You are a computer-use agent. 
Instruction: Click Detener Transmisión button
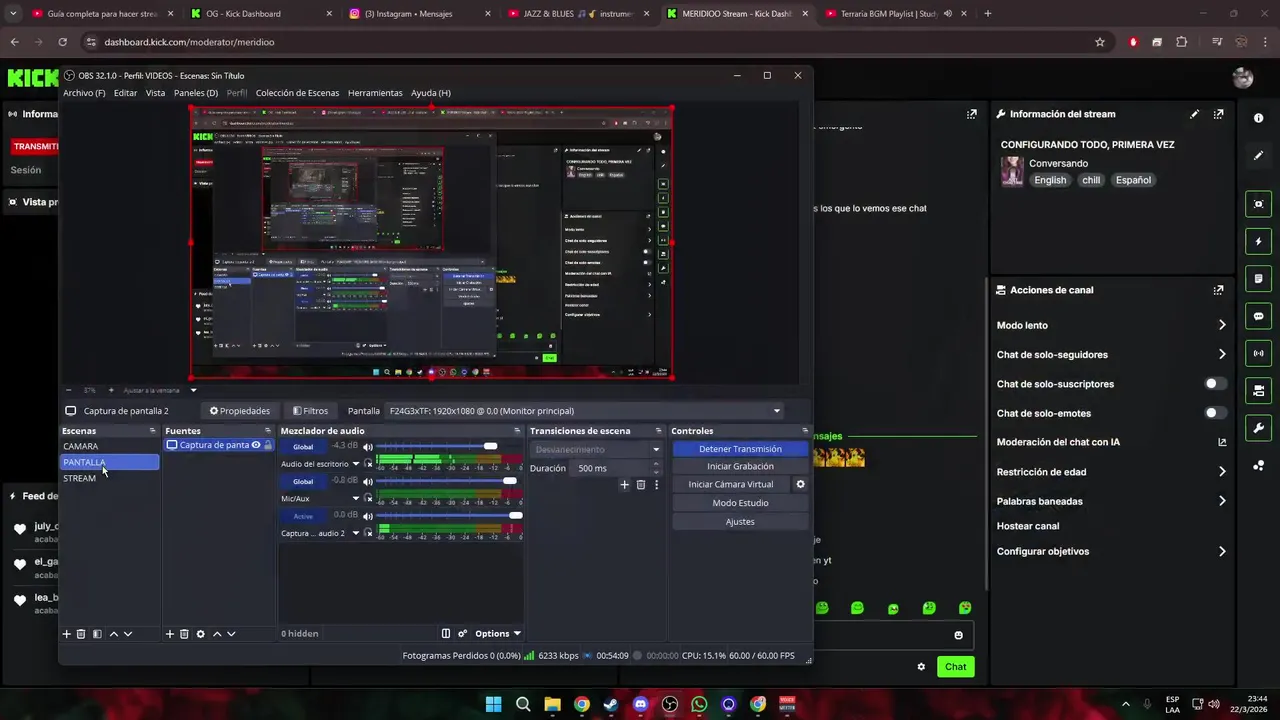pos(740,449)
